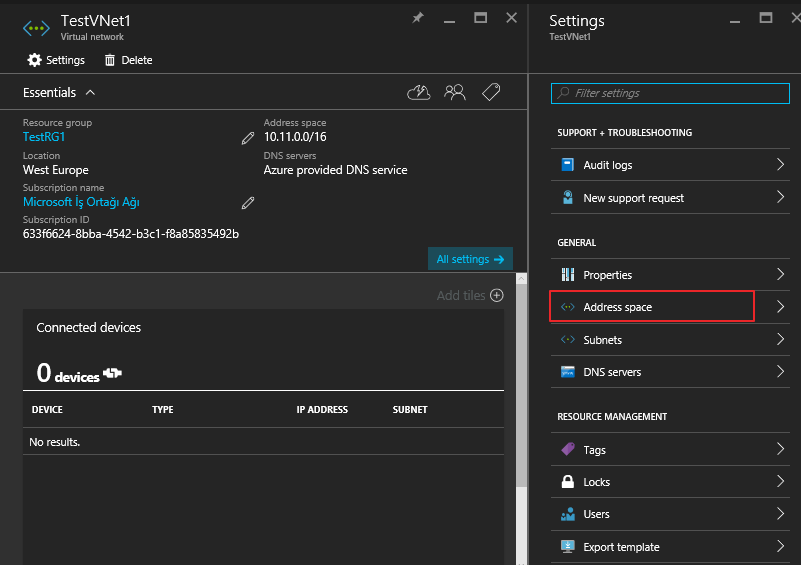Sort by IP ADDRESS column header
The image size is (801, 565).
click(x=322, y=410)
